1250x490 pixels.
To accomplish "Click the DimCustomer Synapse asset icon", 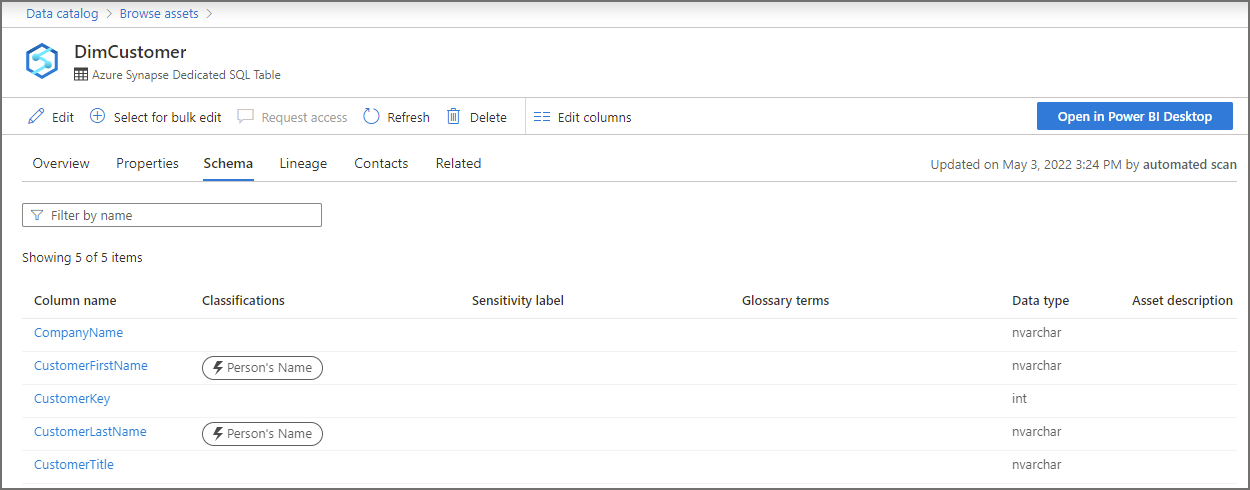I will tap(43, 61).
